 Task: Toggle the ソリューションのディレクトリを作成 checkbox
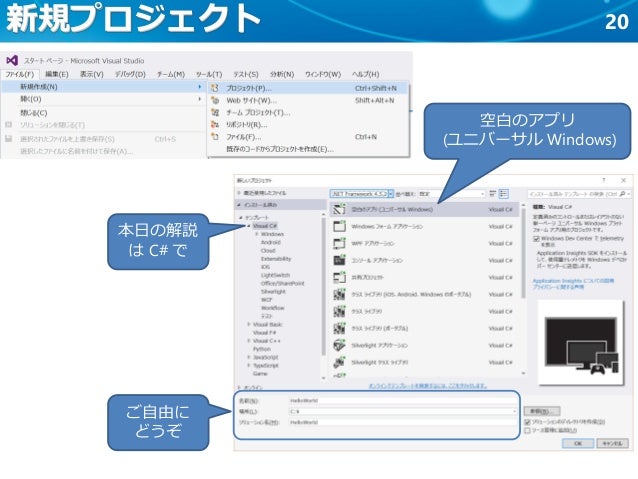(x=528, y=422)
